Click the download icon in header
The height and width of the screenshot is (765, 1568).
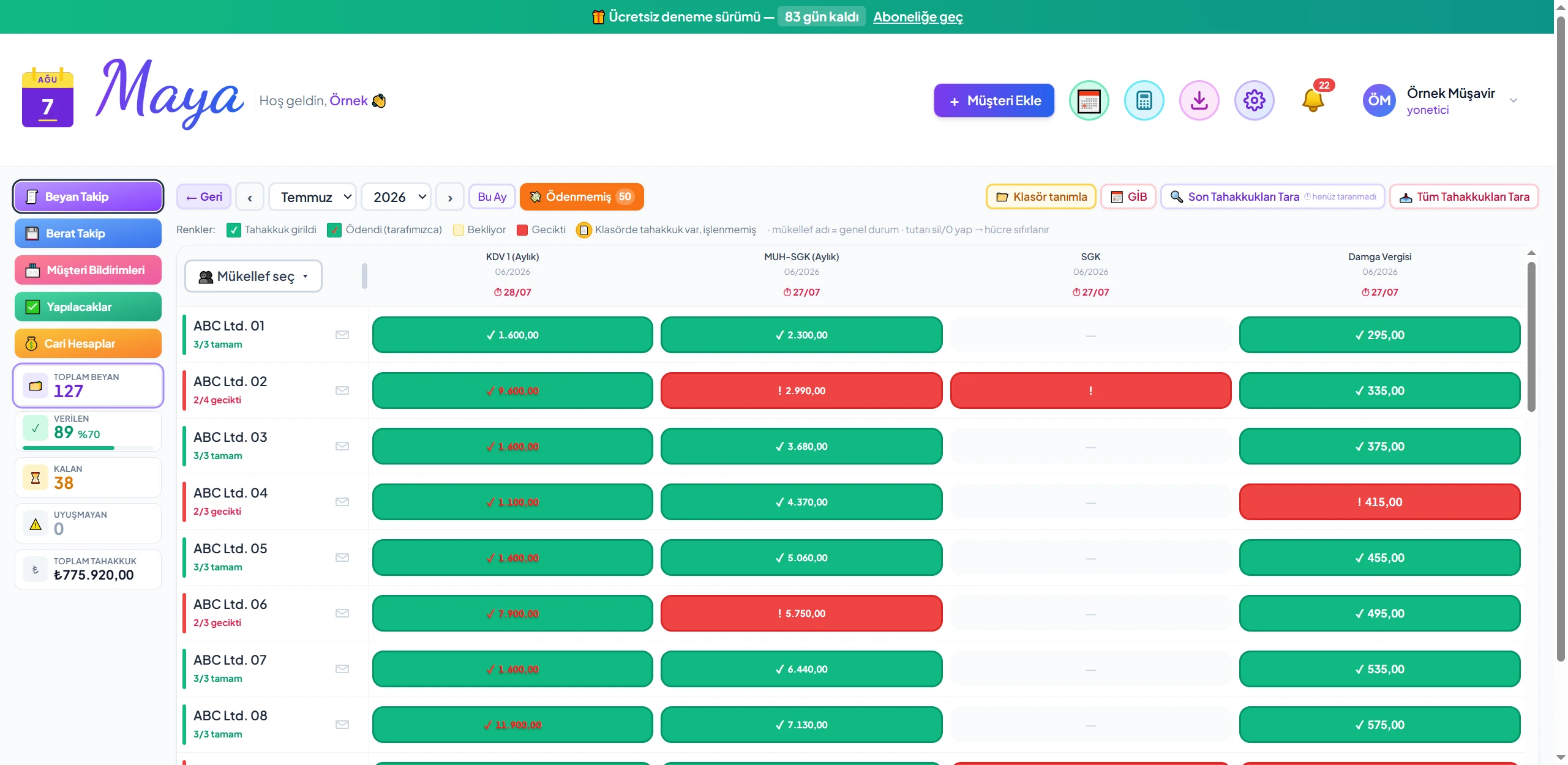click(1199, 100)
